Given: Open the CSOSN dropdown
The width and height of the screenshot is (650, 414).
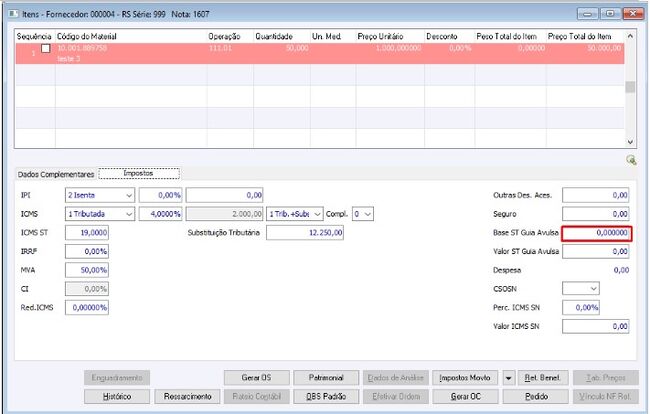Looking at the screenshot, I should [581, 288].
